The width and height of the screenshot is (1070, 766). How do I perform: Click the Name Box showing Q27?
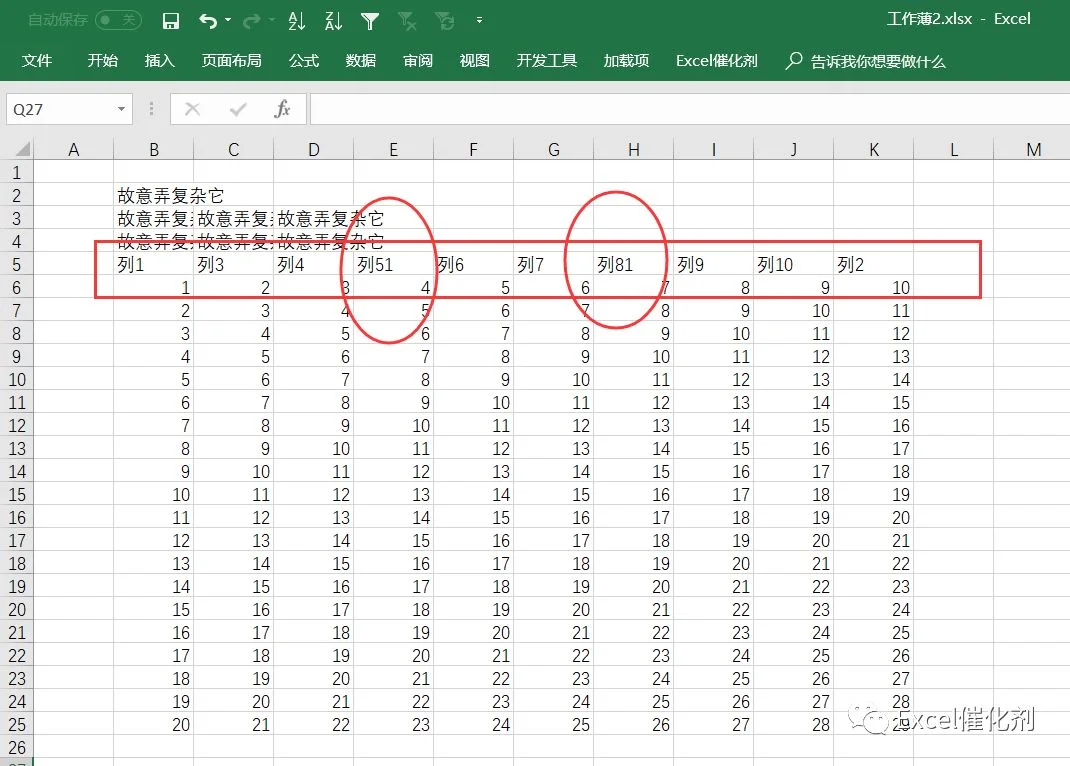61,109
